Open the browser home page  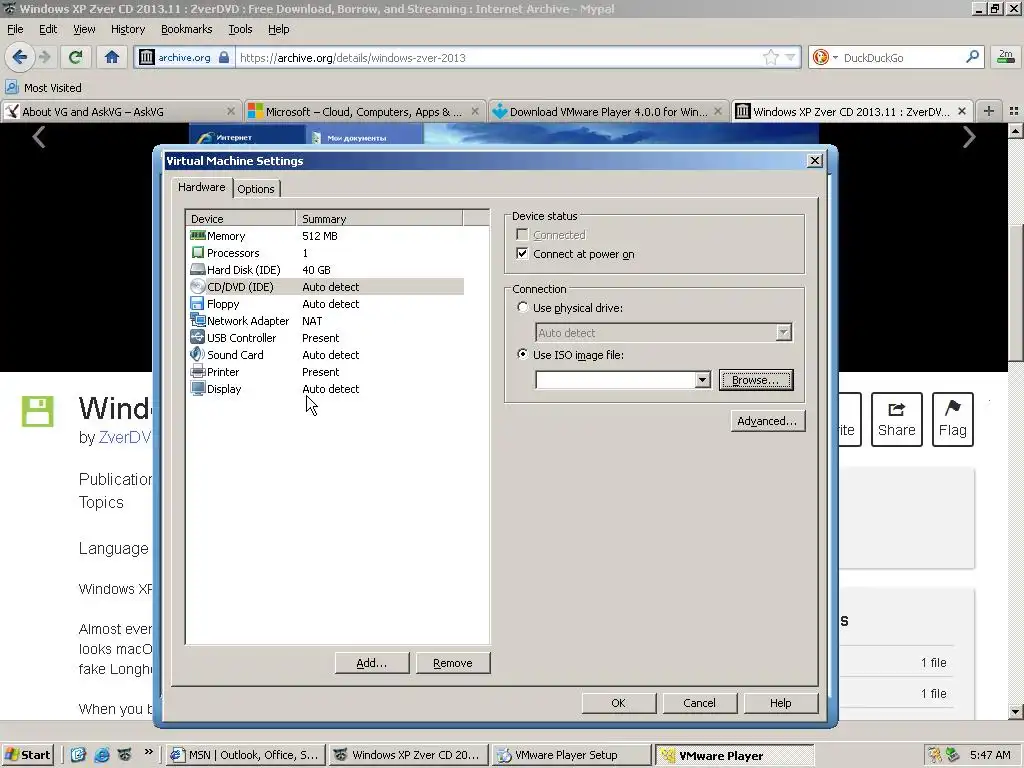(112, 57)
